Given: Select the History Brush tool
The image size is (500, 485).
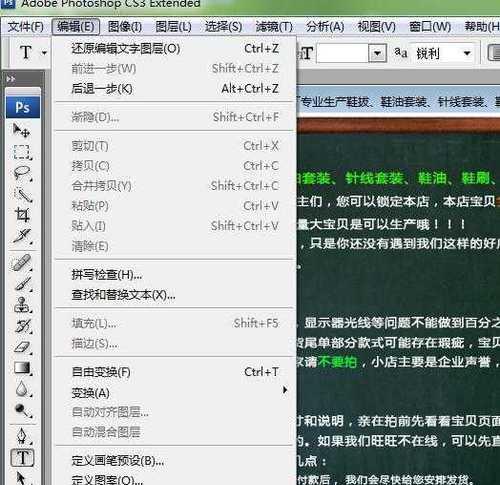Looking at the screenshot, I should tap(22, 326).
